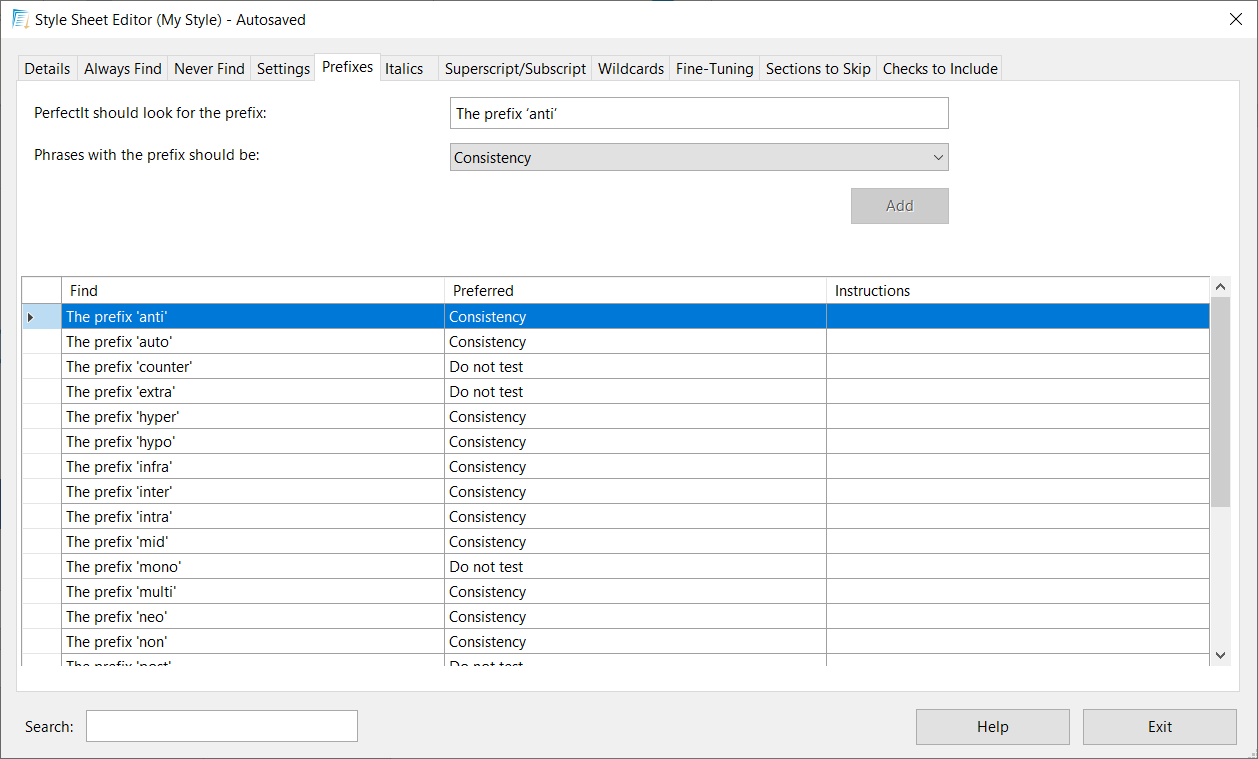Click the Instructions column header
Screen dimensions: 1258x759
pos(1018,291)
